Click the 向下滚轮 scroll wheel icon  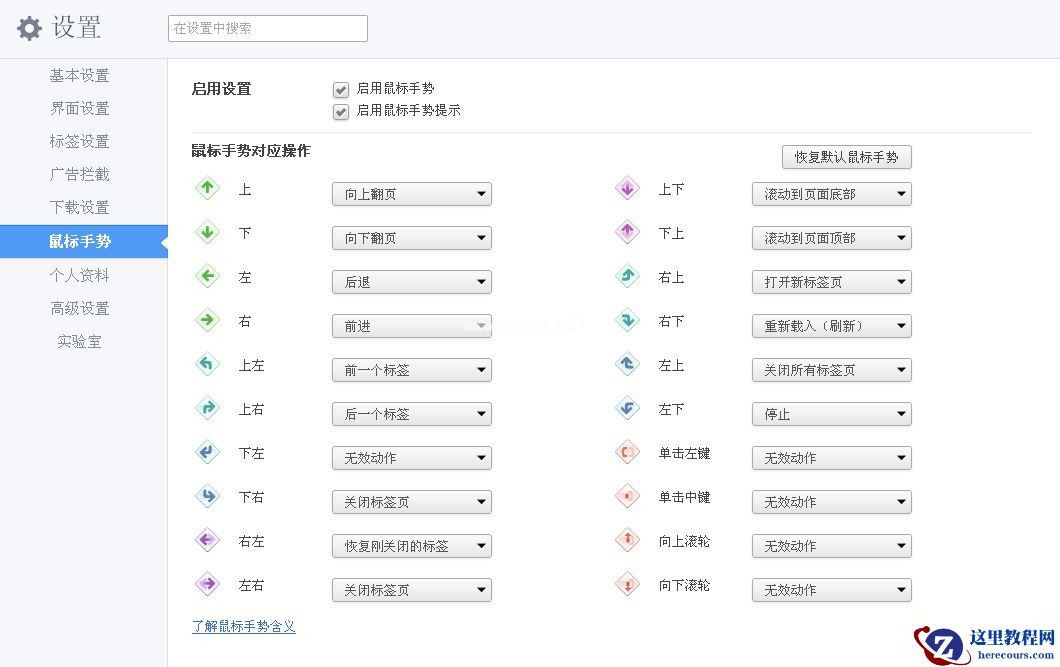coord(627,585)
